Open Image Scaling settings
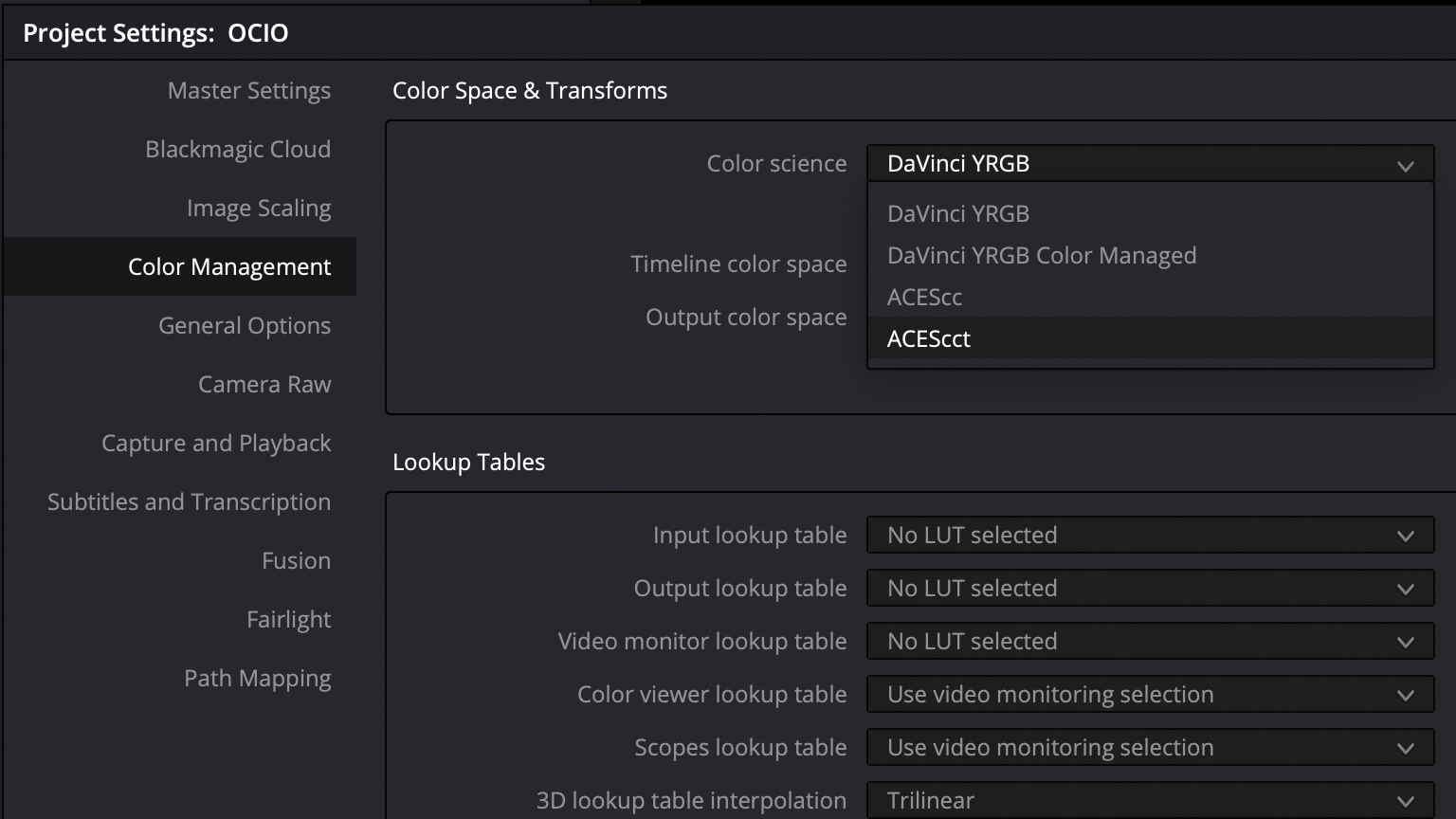The width and height of the screenshot is (1456, 819). tap(258, 208)
